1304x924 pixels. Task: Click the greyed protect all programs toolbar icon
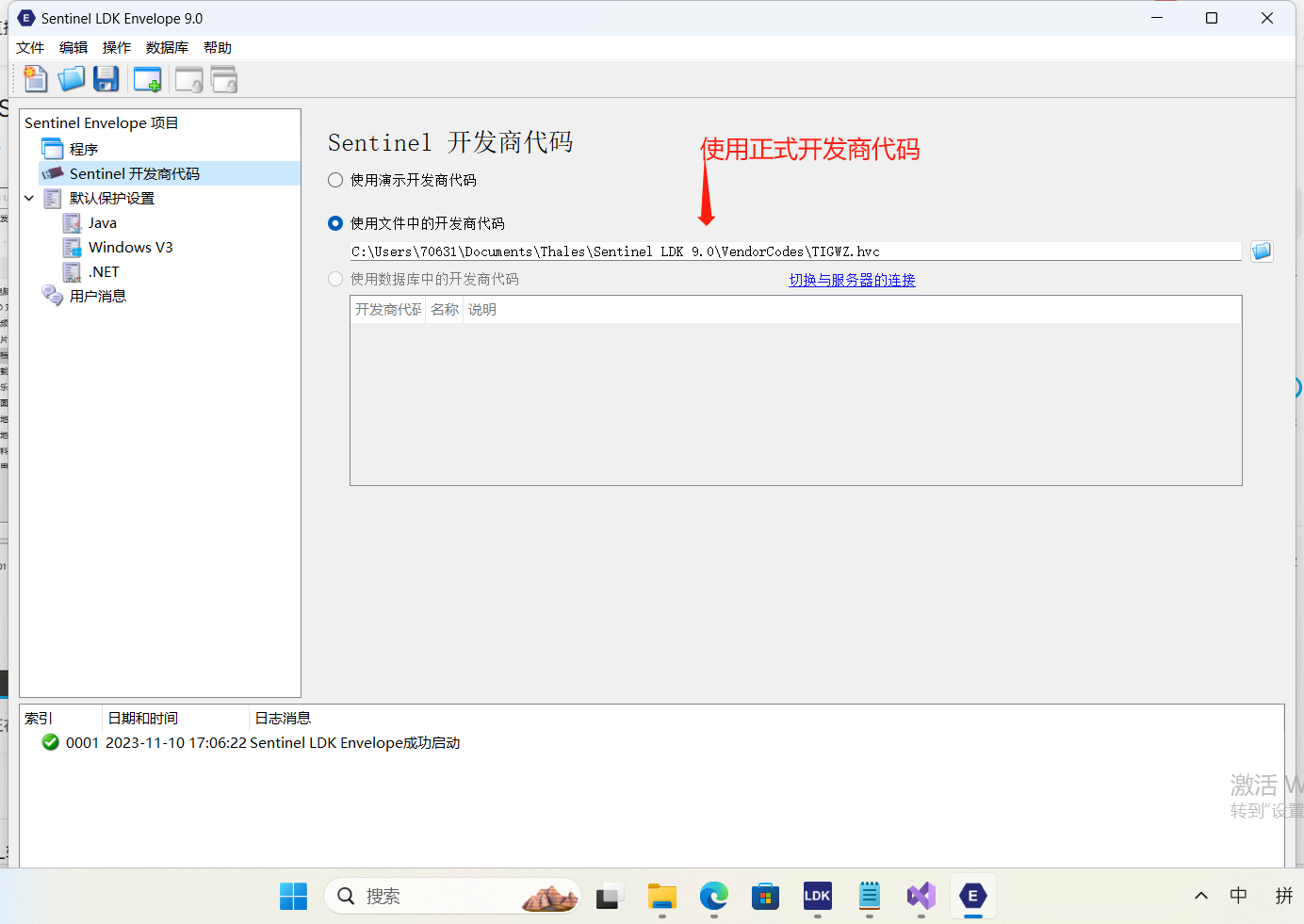(224, 80)
